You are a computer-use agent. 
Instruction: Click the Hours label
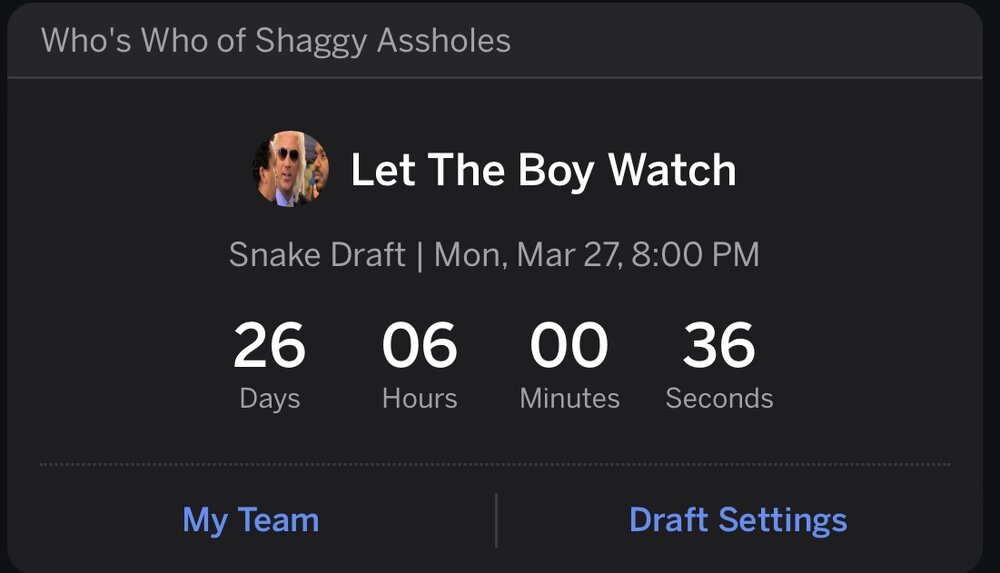click(x=419, y=398)
